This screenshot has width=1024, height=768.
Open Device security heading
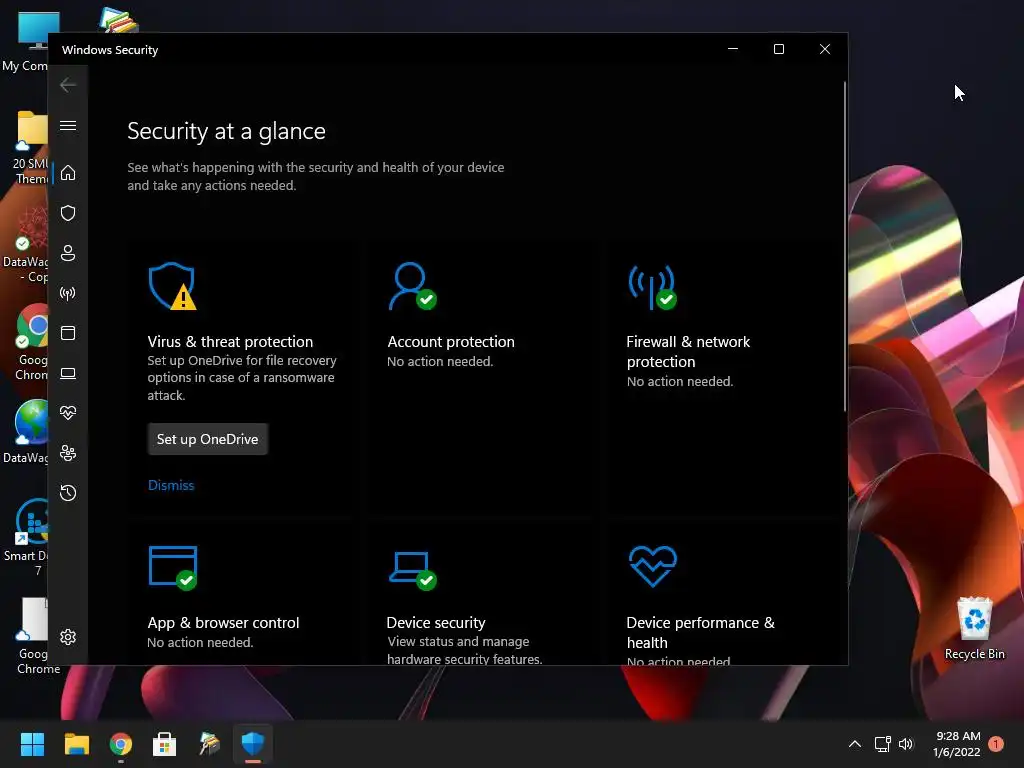click(x=436, y=623)
